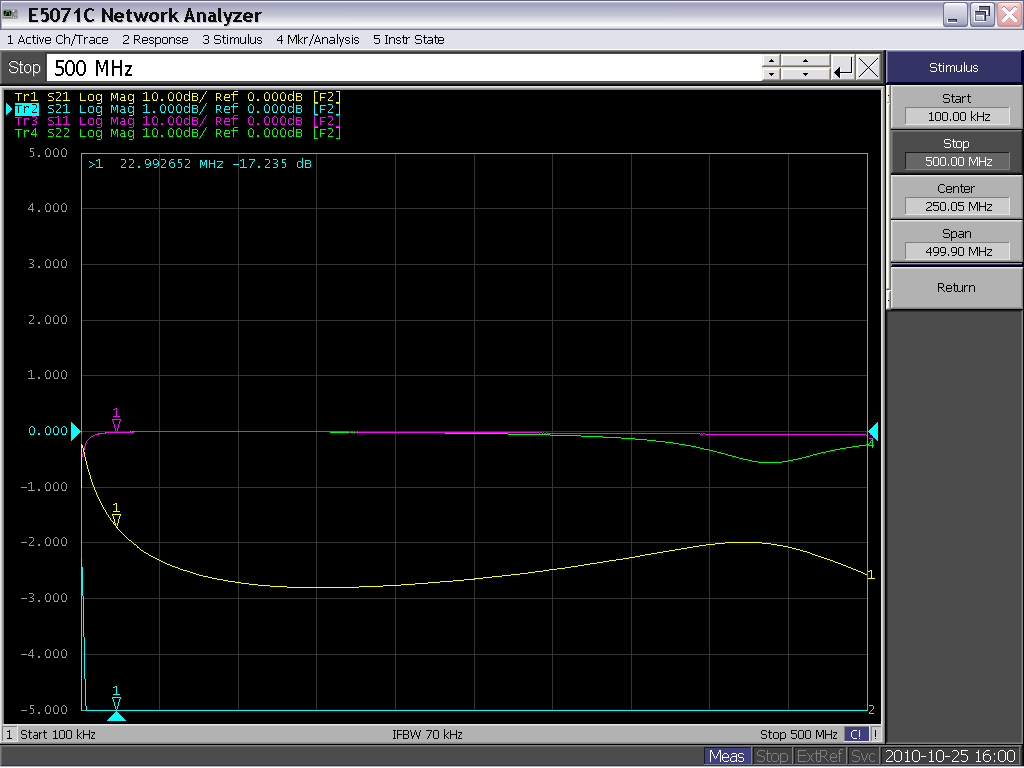The height and width of the screenshot is (768, 1024).
Task: Select the Start 100.00 kHz softkey
Action: [956, 108]
